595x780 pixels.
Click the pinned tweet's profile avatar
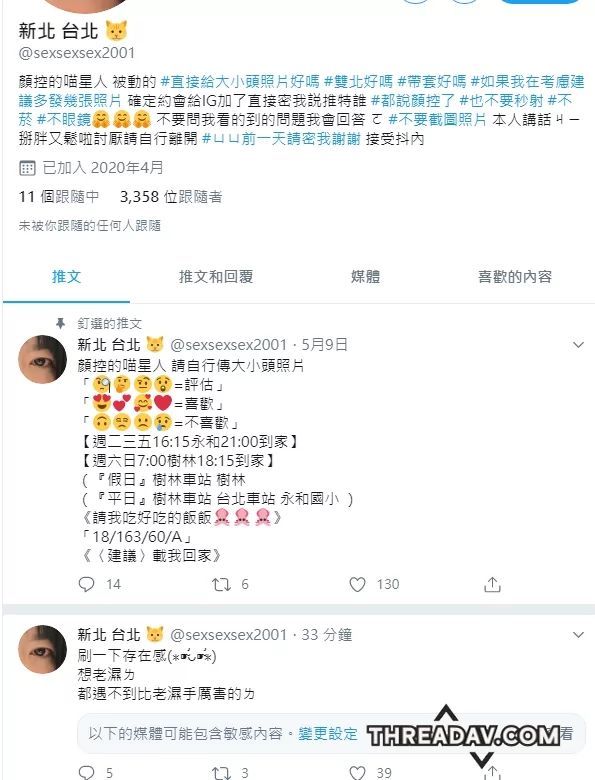tap(42, 359)
